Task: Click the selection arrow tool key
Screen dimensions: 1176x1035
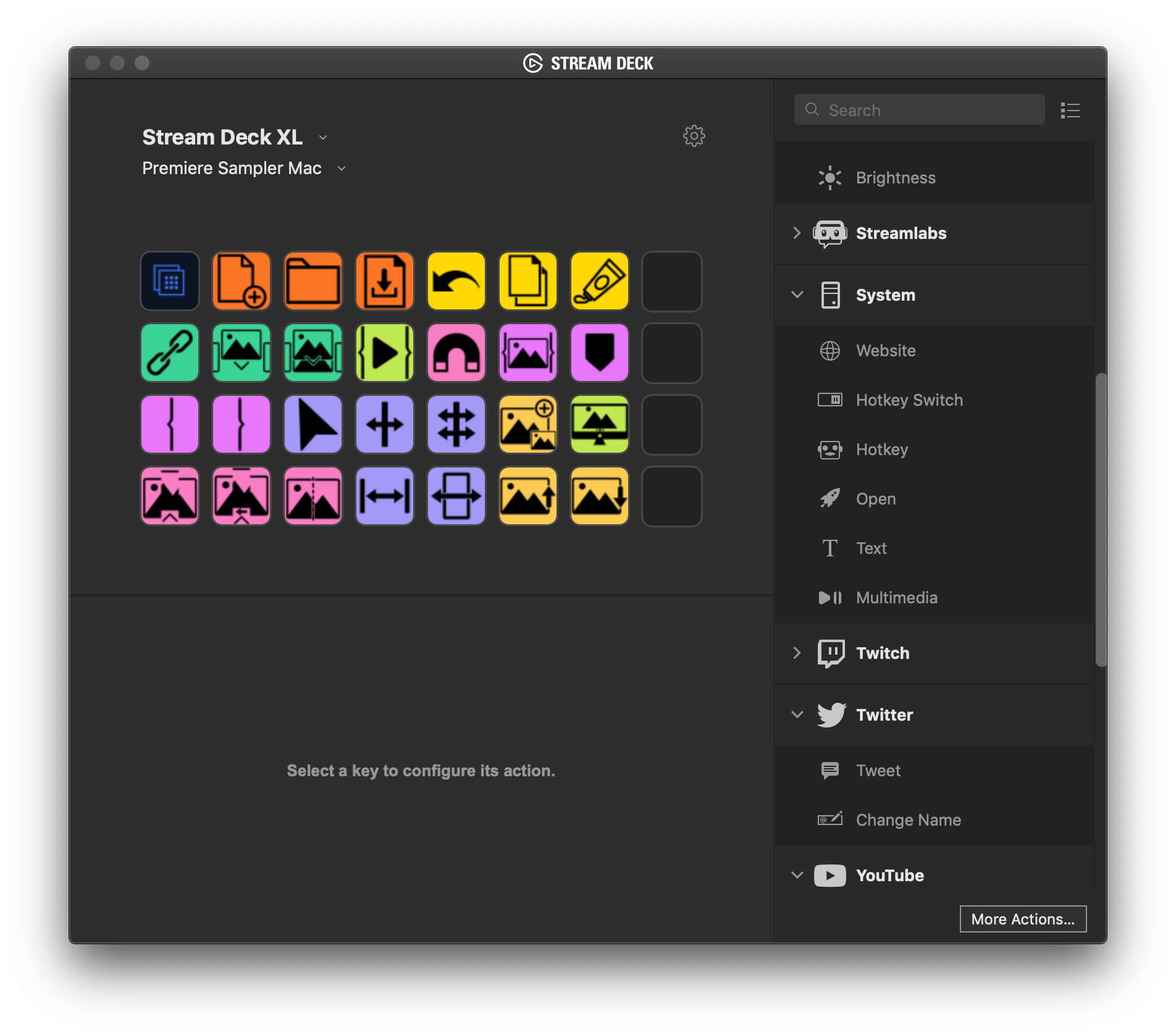Action: pyautogui.click(x=313, y=424)
